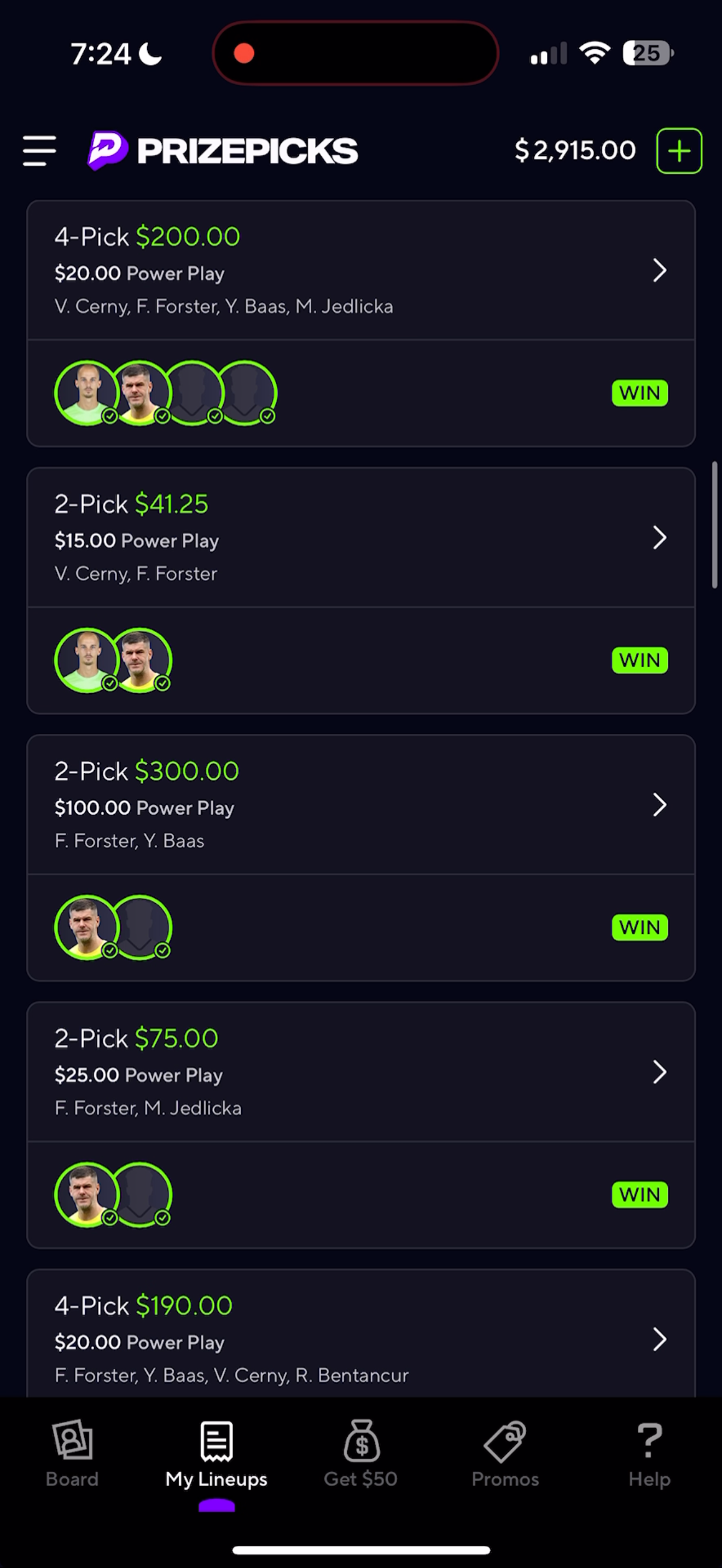
Task: Open the Board tab icon
Action: [72, 1440]
